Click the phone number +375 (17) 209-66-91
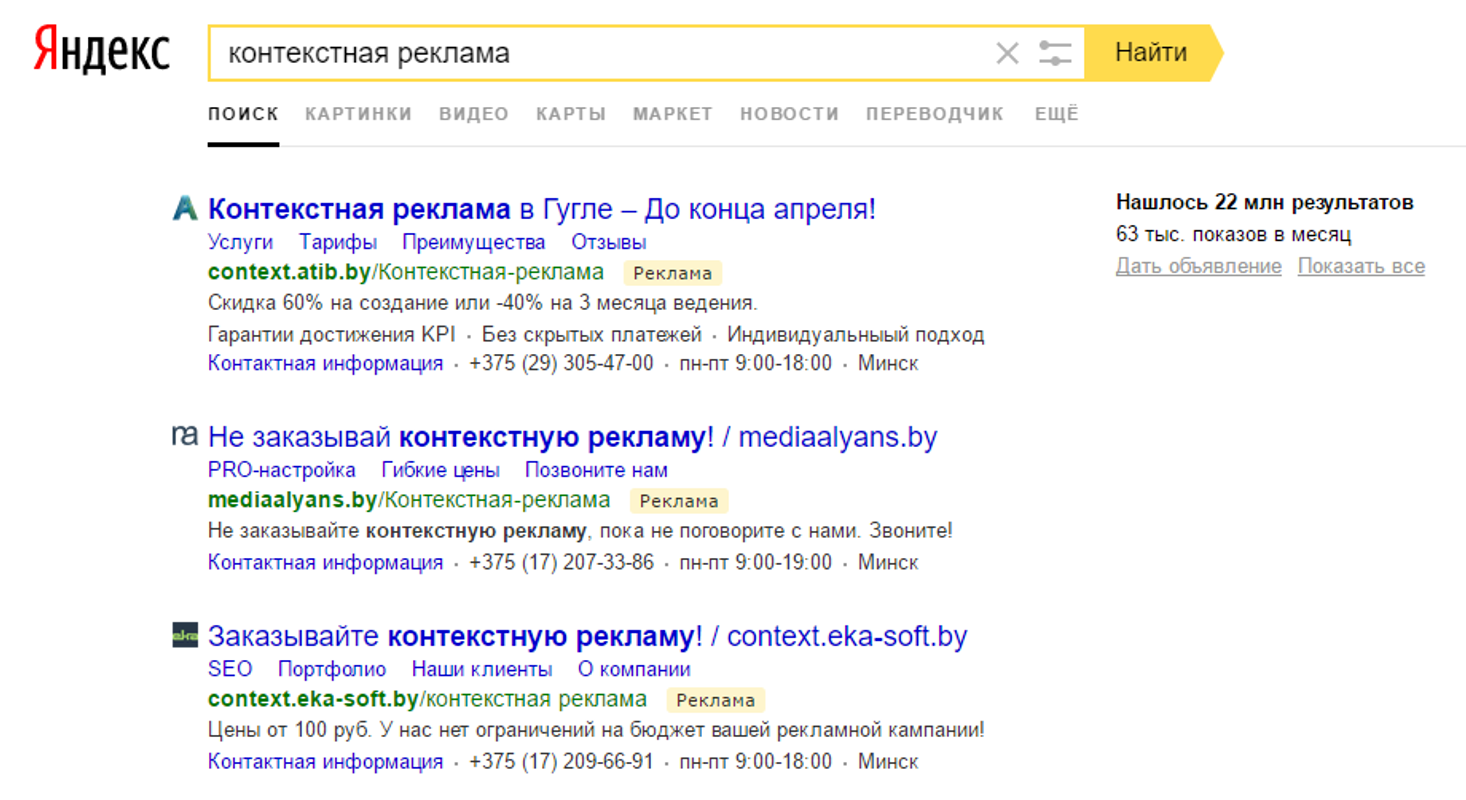Screen dimensions: 1466x800 (x=561, y=761)
